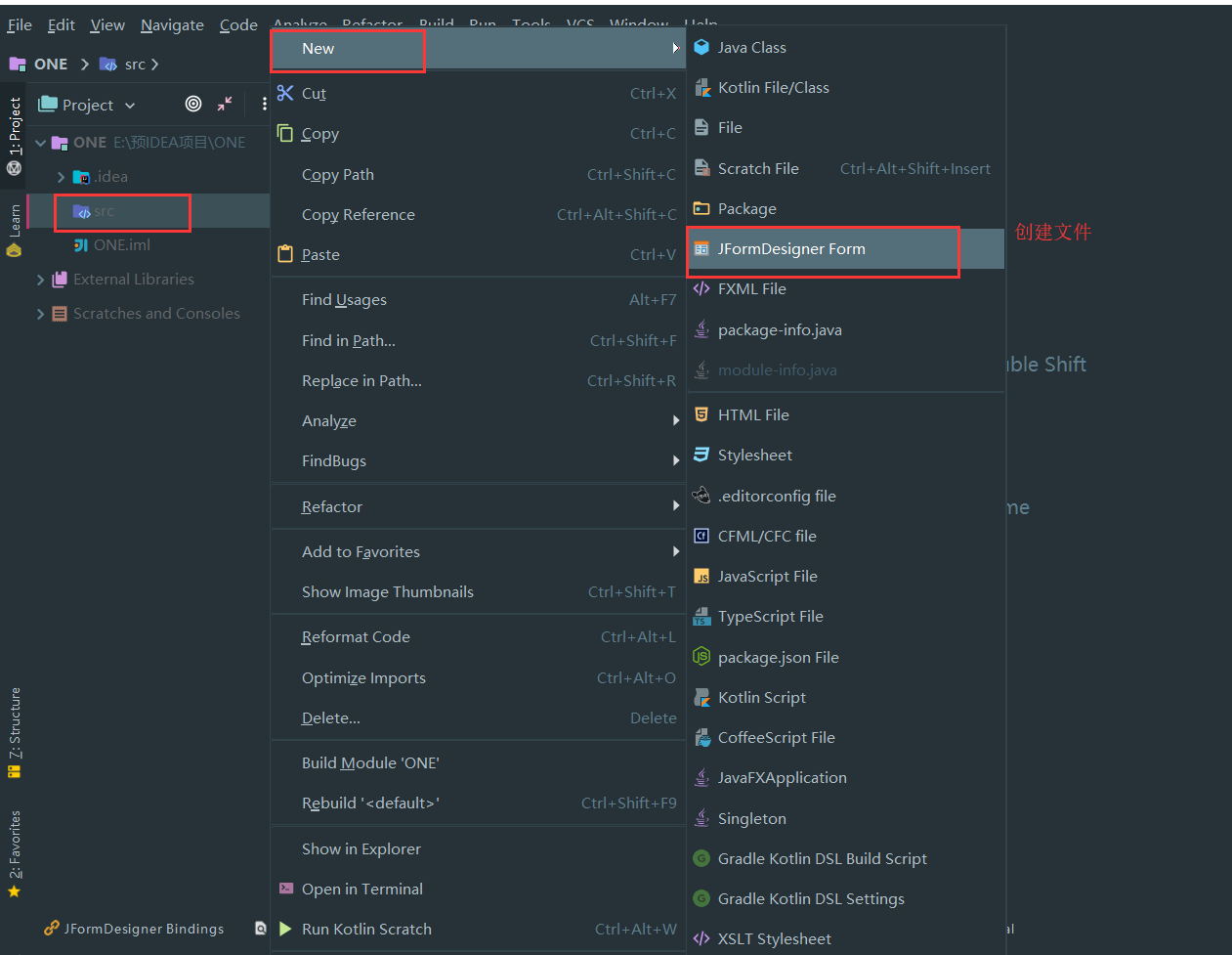Image resolution: width=1232 pixels, height=955 pixels.
Task: Select Java Class from the New submenu
Action: 751,47
